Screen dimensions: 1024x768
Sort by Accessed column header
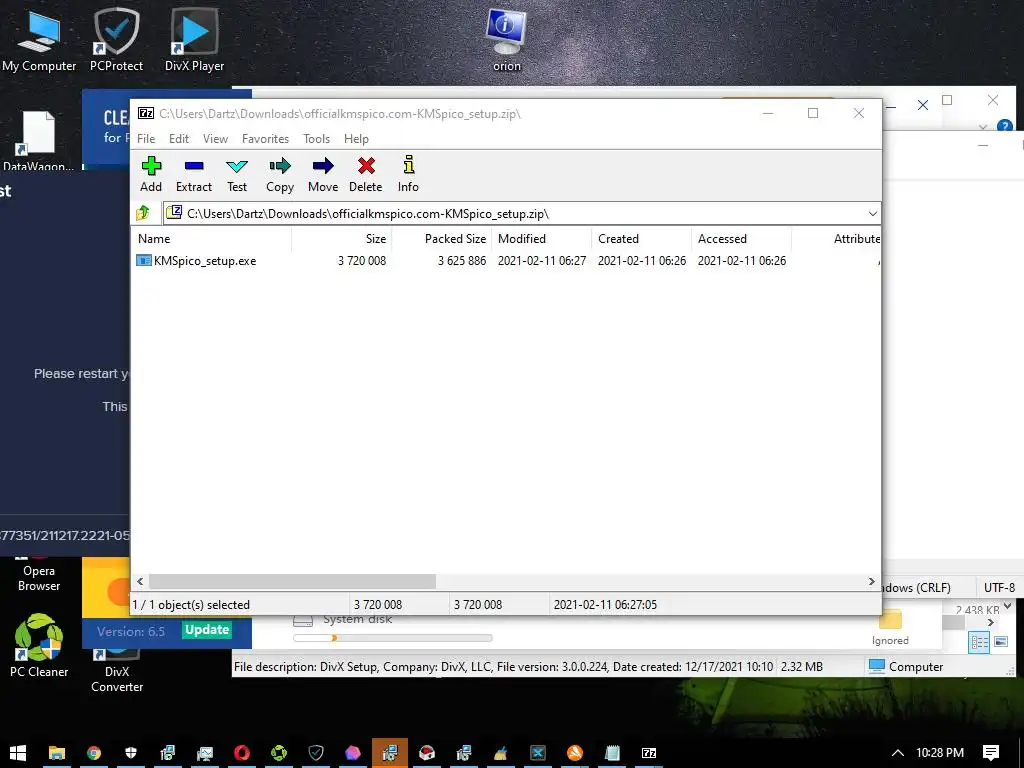(x=742, y=239)
